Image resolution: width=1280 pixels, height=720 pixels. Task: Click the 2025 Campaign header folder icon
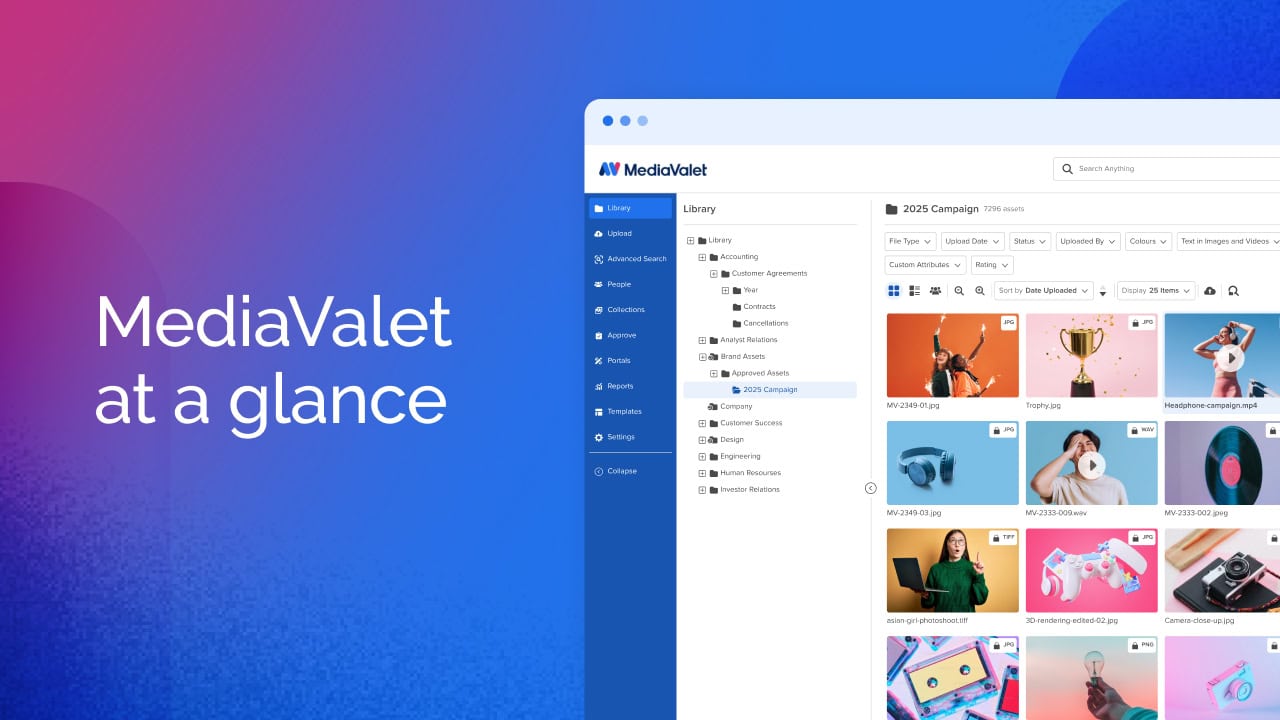[892, 209]
